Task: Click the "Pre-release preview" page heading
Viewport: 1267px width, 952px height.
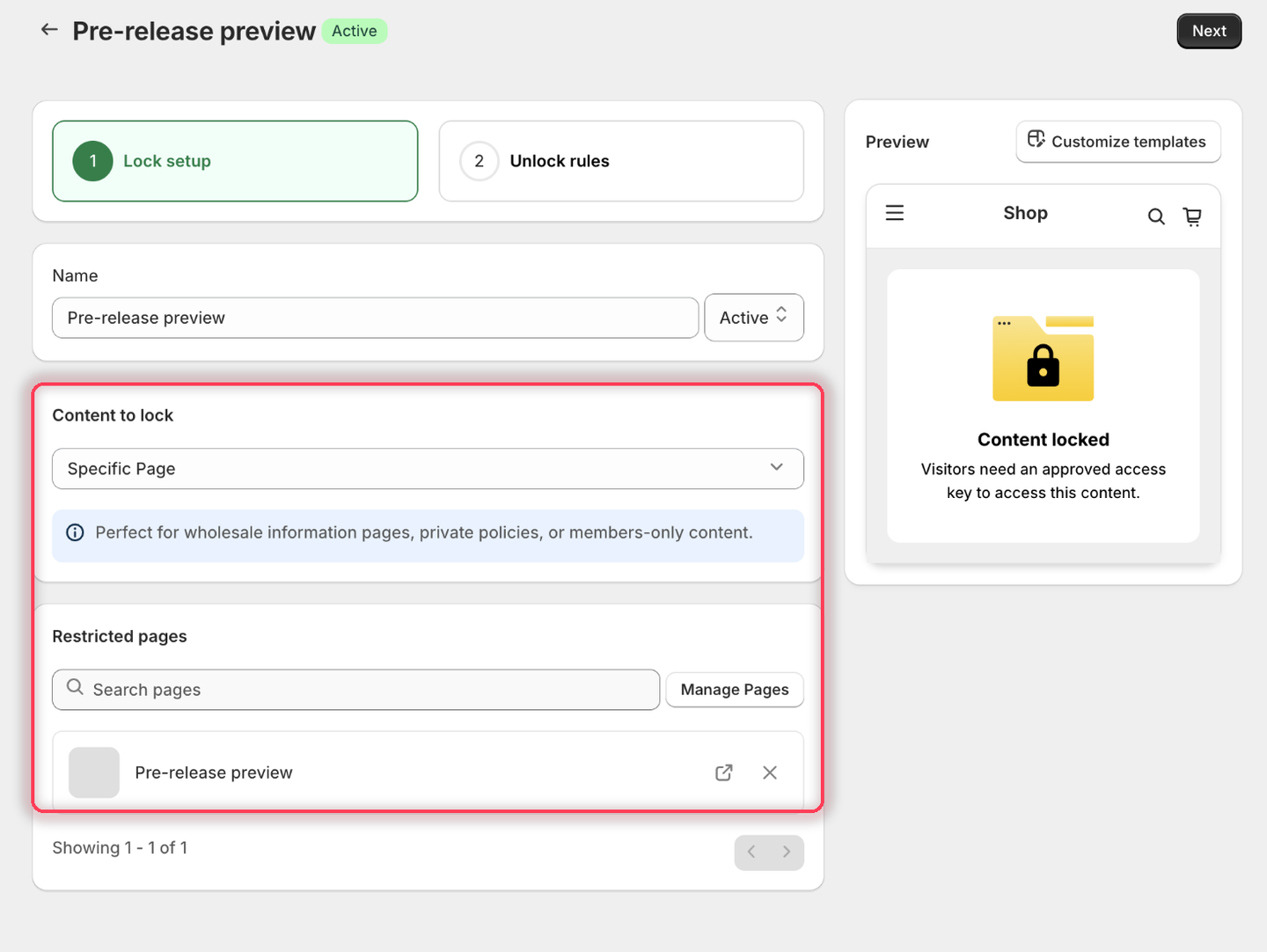Action: [194, 31]
